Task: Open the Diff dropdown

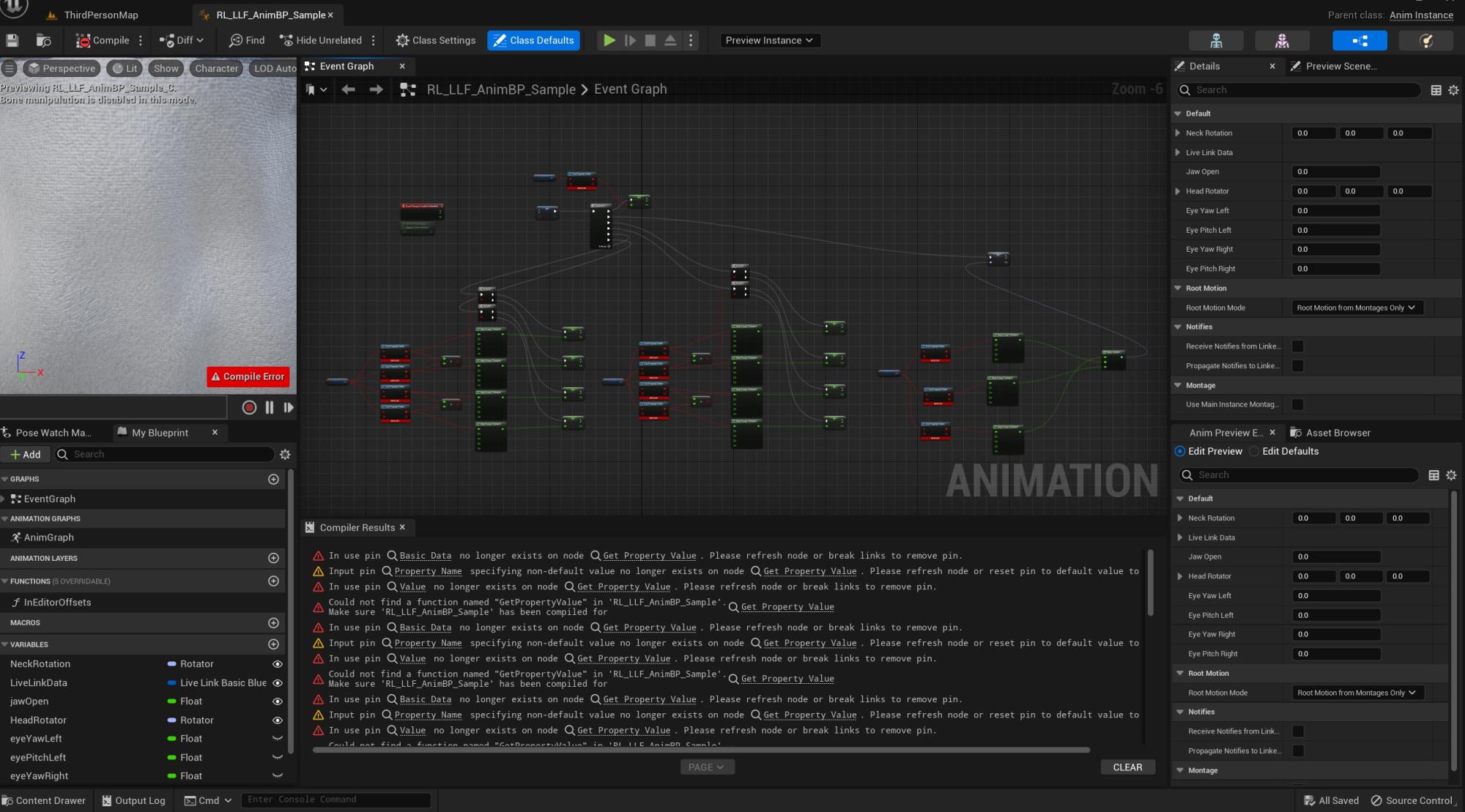Action: click(182, 40)
